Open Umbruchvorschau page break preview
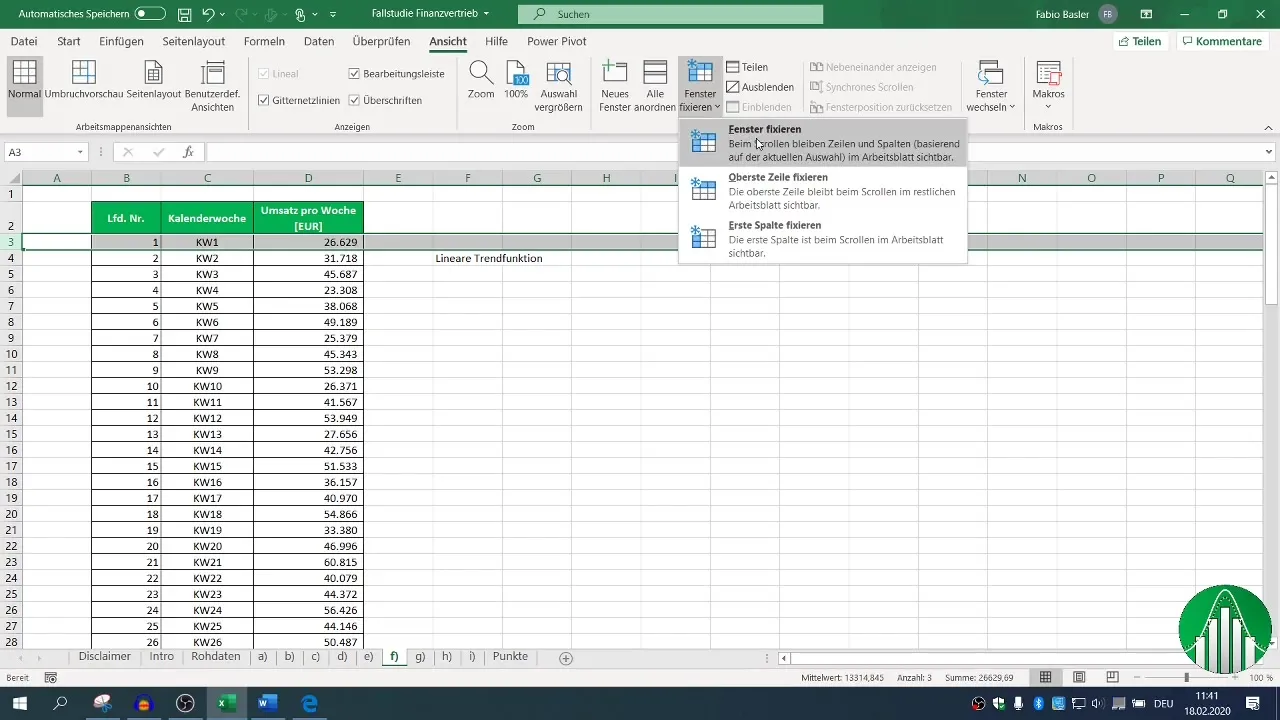1280x720 pixels. [x=84, y=80]
